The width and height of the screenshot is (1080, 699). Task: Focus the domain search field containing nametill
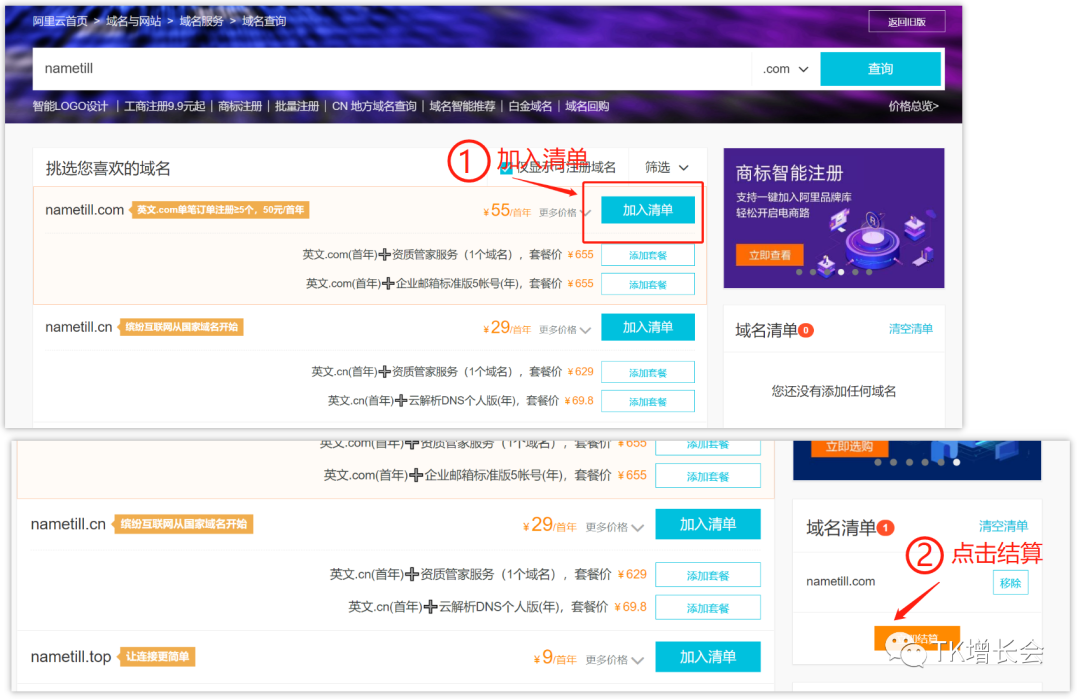(x=391, y=69)
